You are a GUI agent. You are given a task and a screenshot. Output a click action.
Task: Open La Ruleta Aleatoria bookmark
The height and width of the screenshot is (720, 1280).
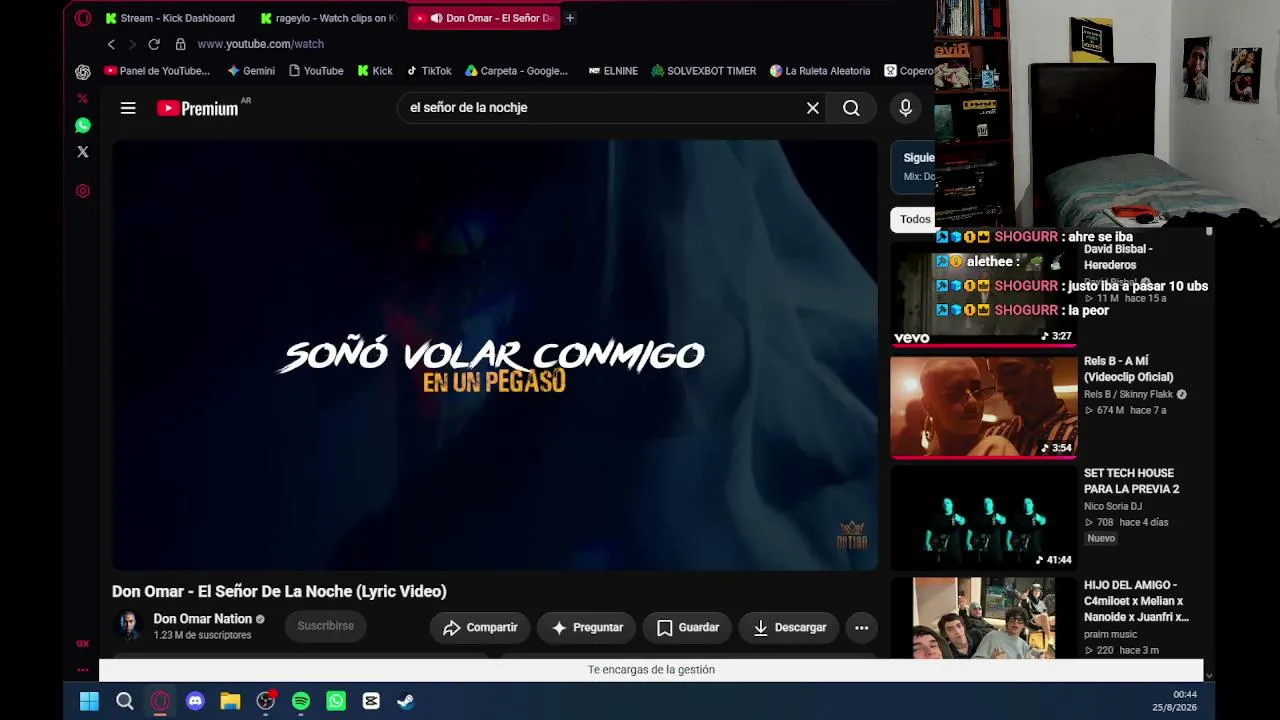820,71
